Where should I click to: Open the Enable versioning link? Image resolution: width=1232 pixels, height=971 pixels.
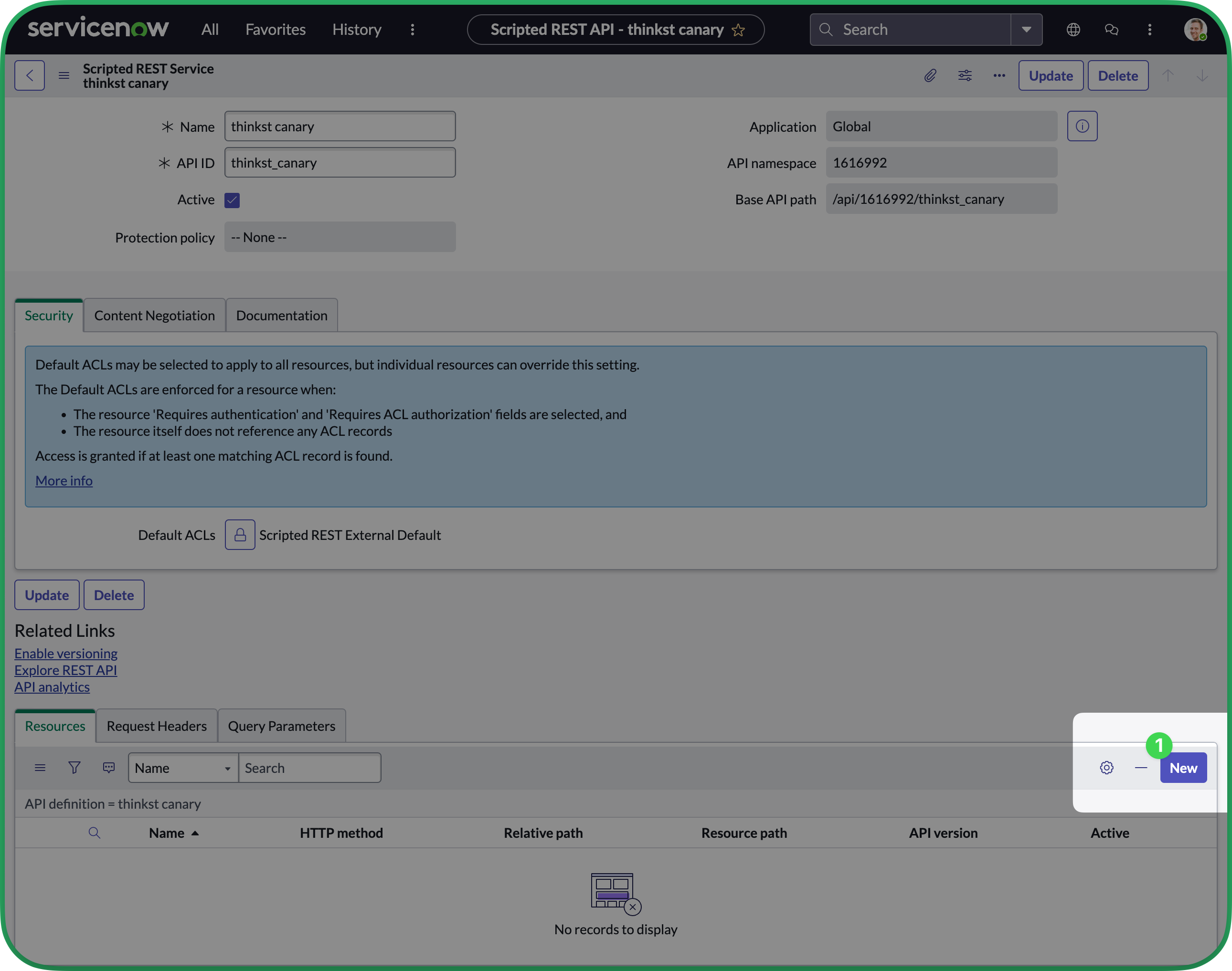[x=66, y=653]
